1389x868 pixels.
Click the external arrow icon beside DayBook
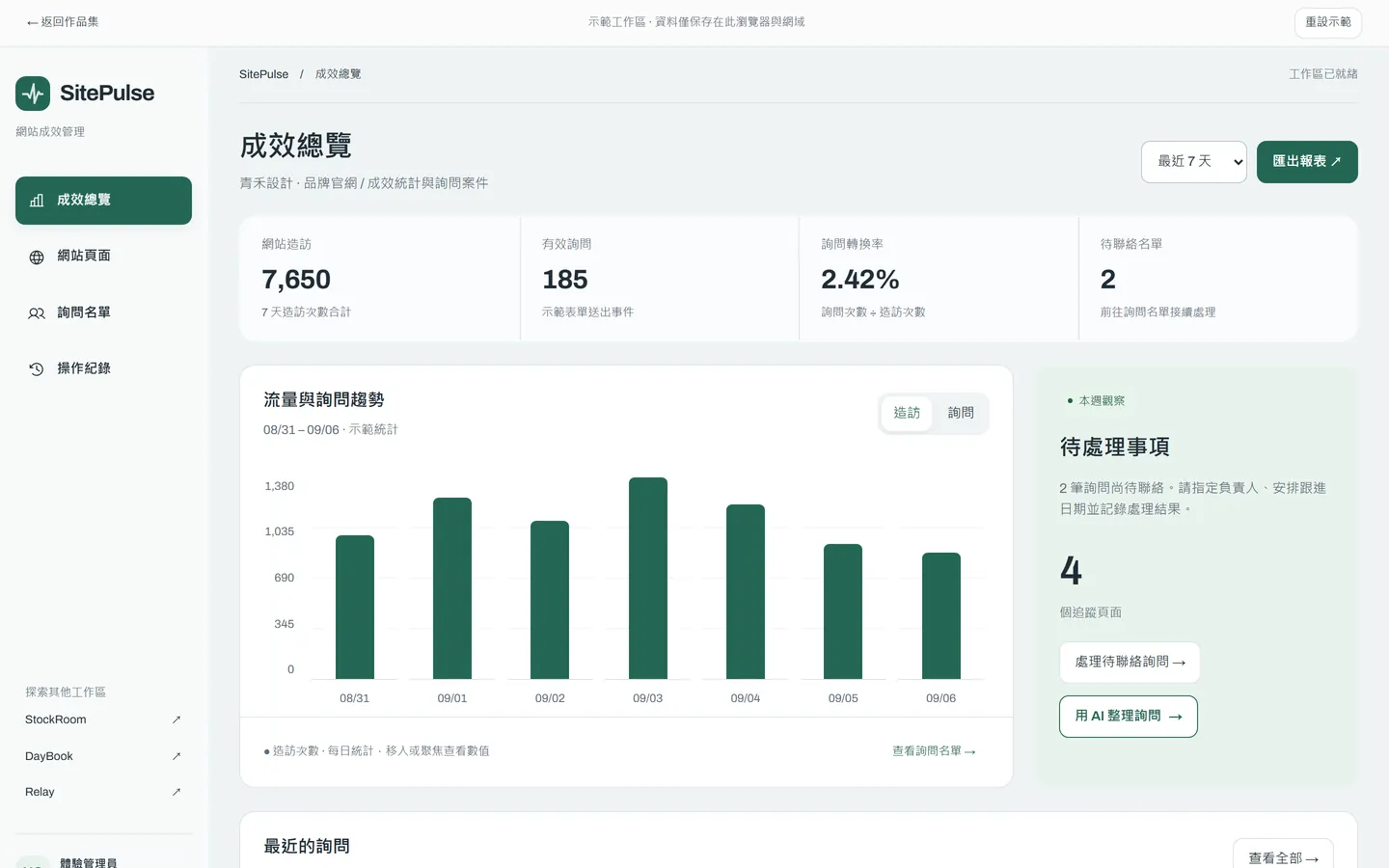click(x=177, y=756)
